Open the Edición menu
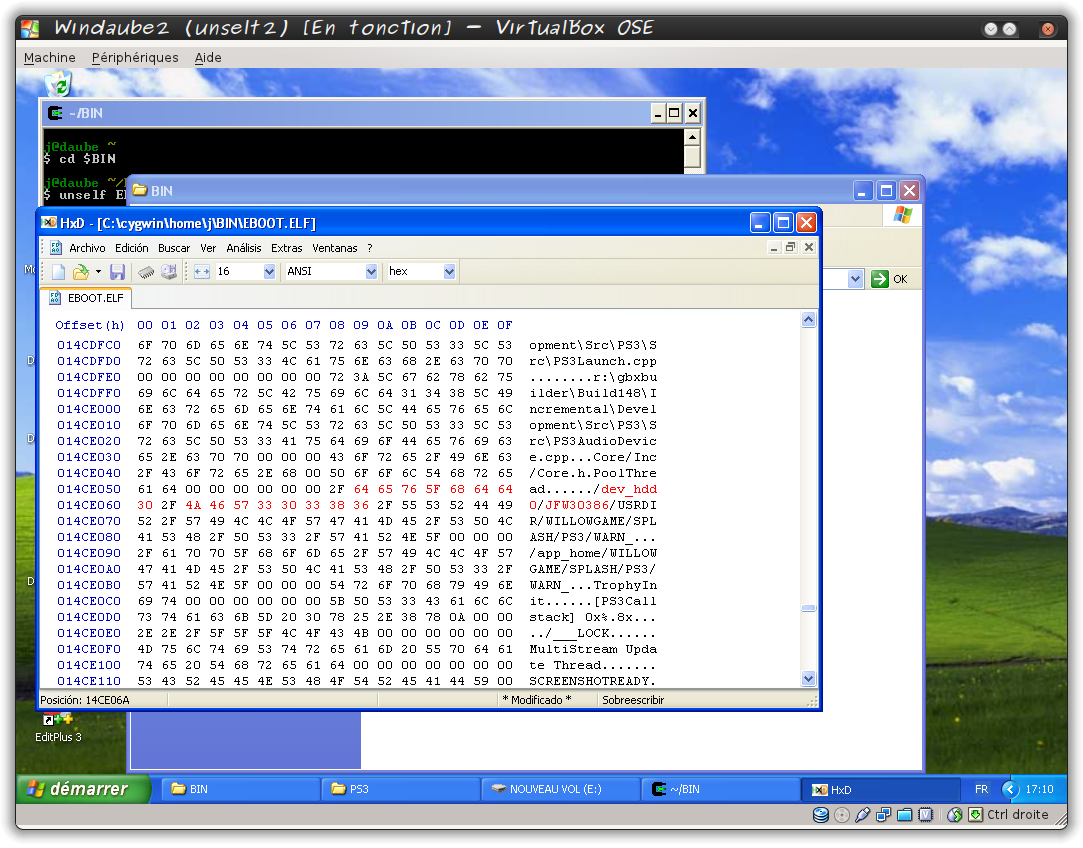Image resolution: width=1083 pixels, height=848 pixels. tap(131, 249)
